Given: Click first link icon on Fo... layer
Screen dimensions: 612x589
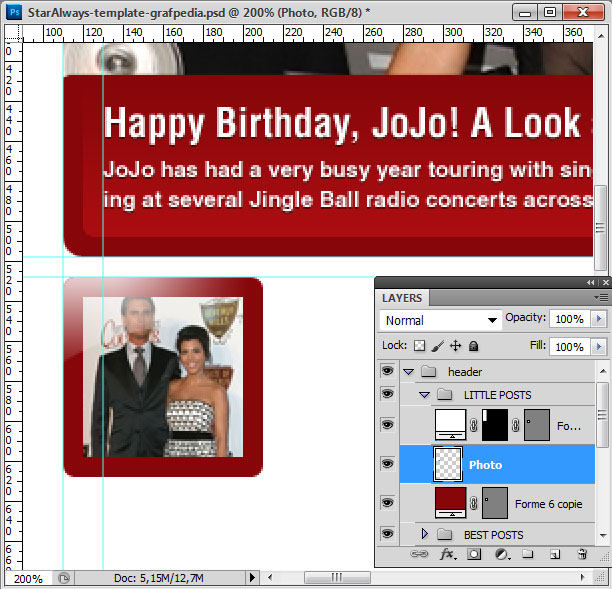Looking at the screenshot, I should [473, 425].
